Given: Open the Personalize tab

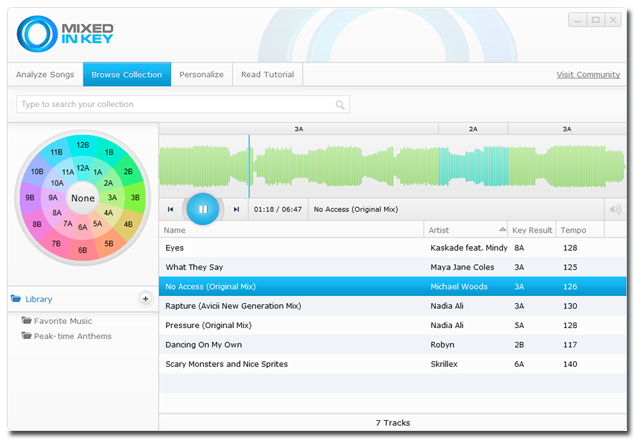Looking at the screenshot, I should 201,74.
